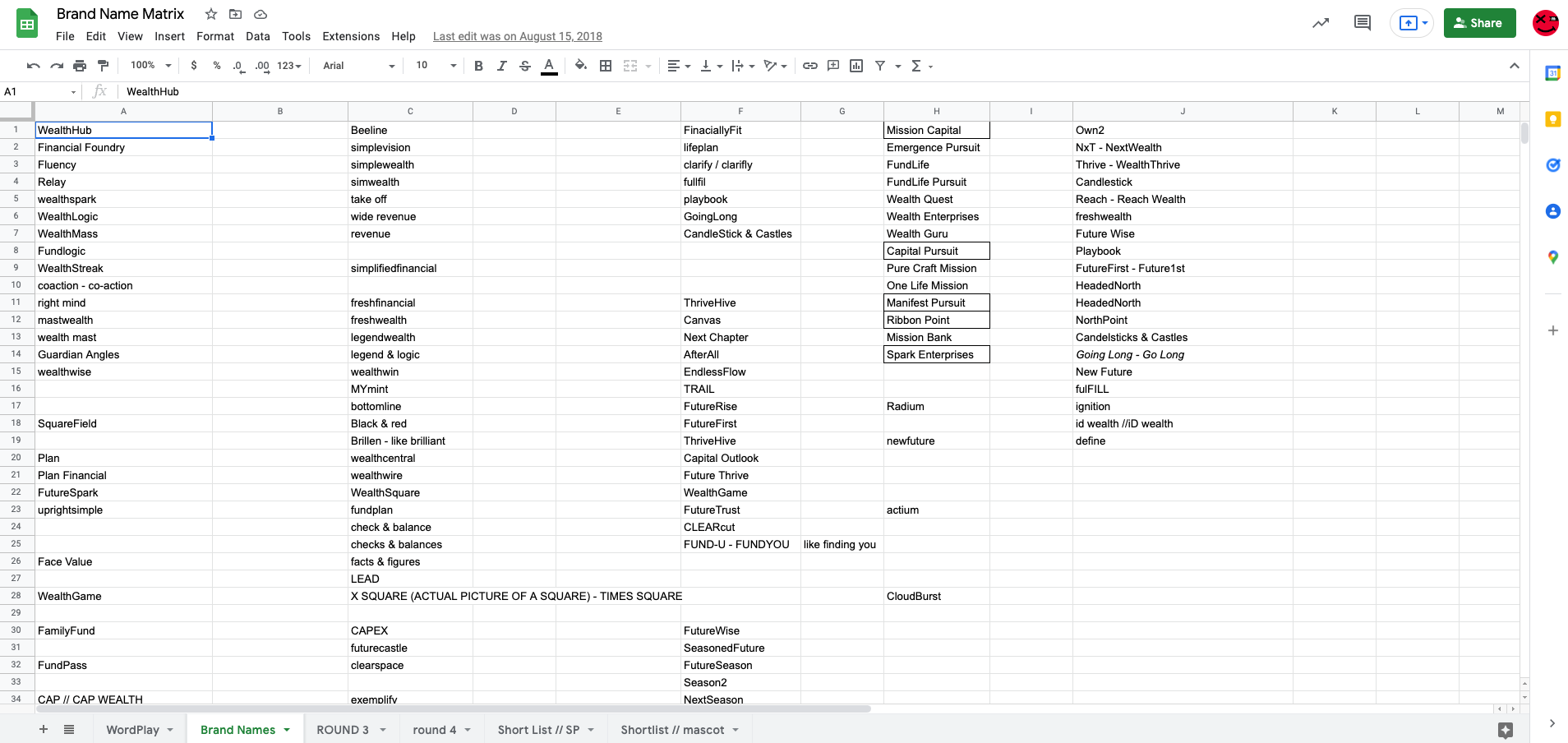Open the fill color tool
The width and height of the screenshot is (1568, 743).
(x=580, y=66)
